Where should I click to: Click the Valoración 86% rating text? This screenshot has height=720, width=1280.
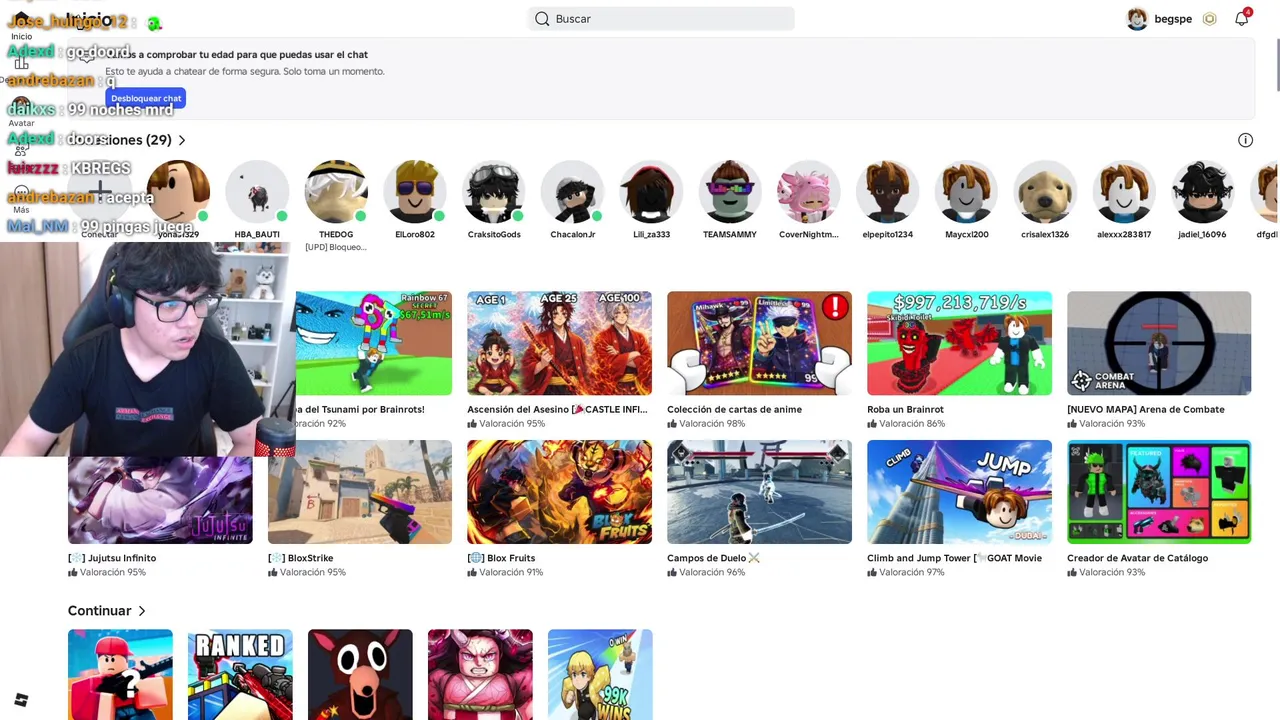tap(912, 424)
